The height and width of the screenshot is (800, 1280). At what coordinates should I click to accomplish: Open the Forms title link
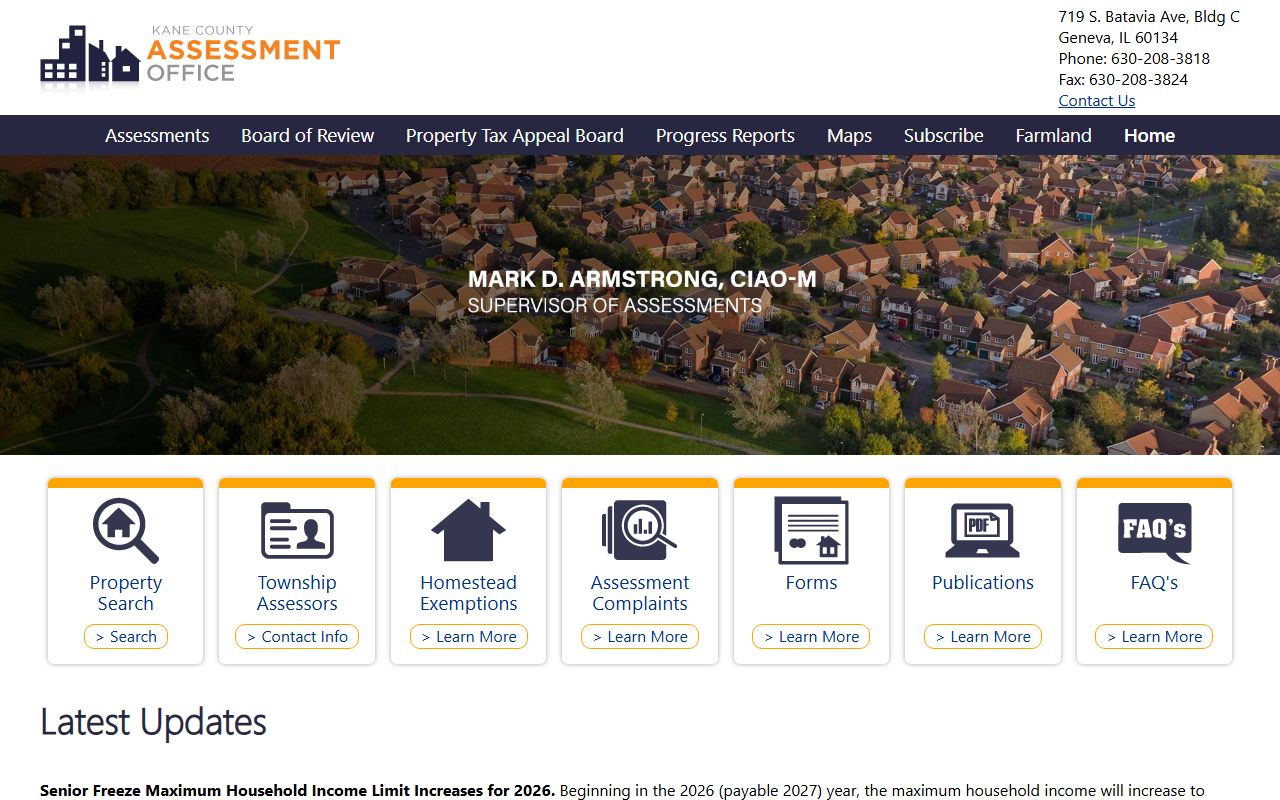point(811,583)
